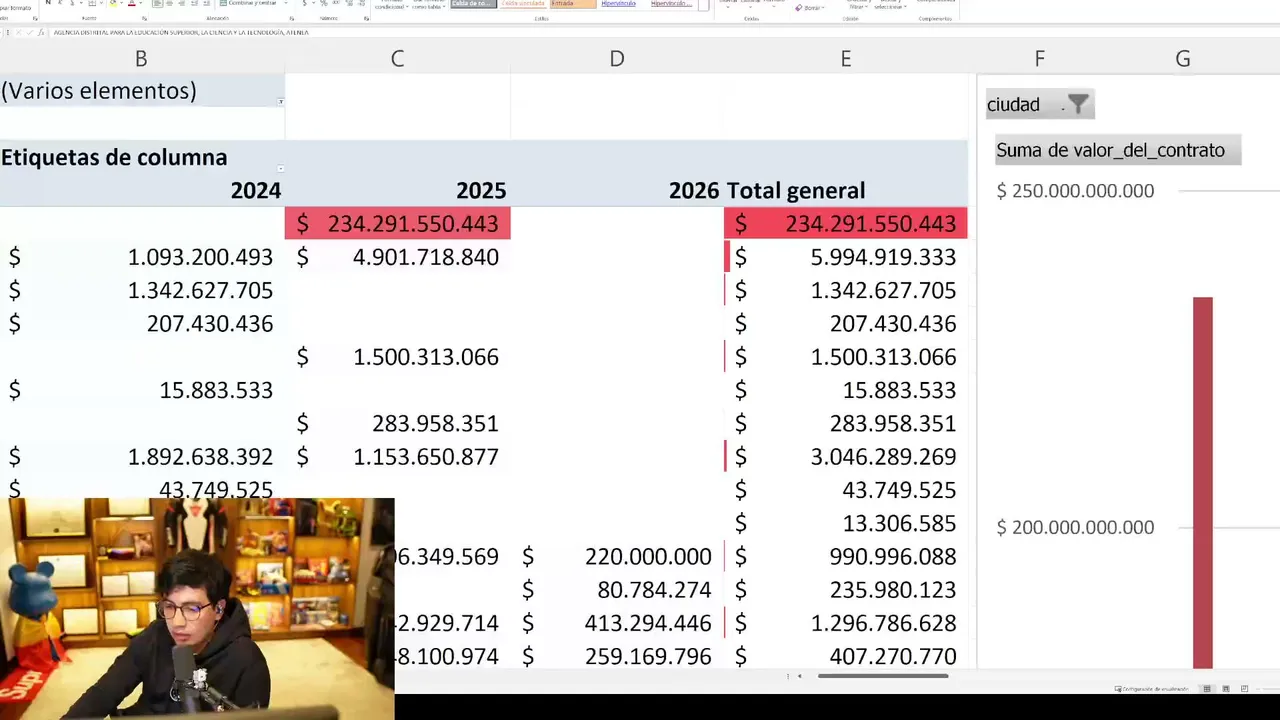Click the horizontal scrollbar thumb

pyautogui.click(x=882, y=676)
